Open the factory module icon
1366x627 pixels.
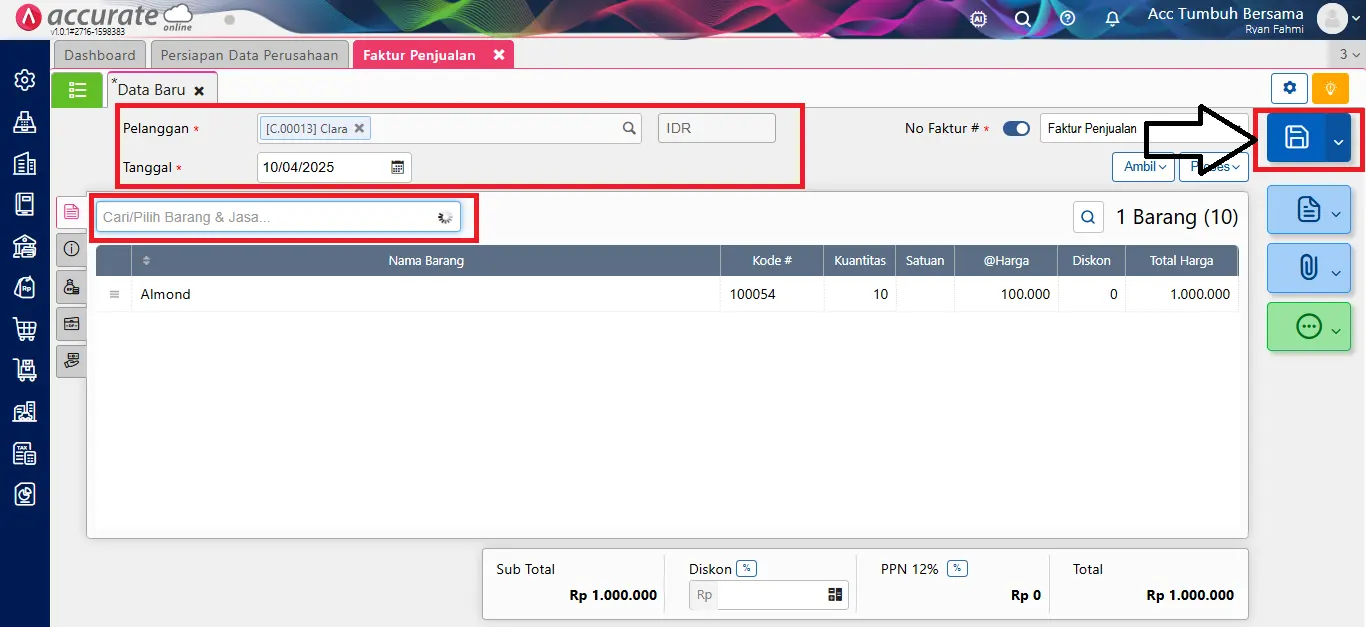click(24, 411)
